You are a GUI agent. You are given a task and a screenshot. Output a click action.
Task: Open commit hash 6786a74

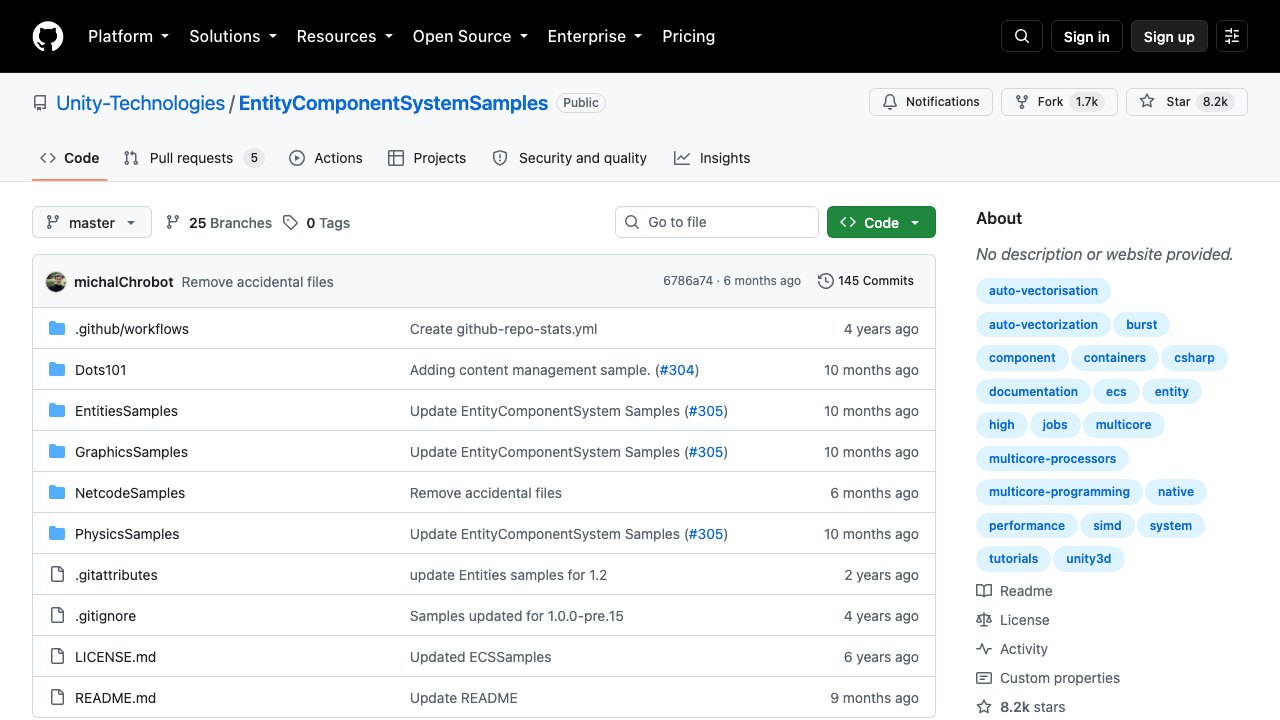(688, 281)
